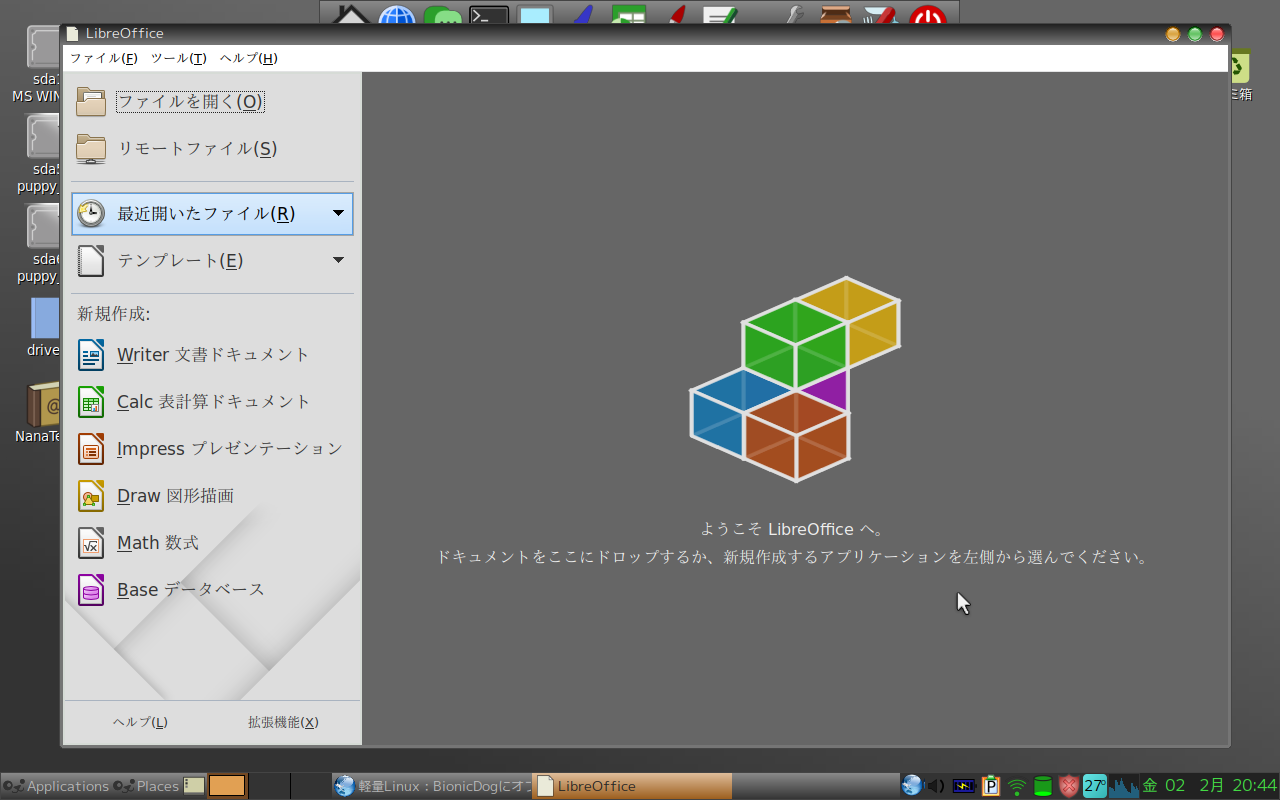Screen dimensions: 1280x800
Task: Create a new Impress プレゼンテーション
Action: (230, 448)
